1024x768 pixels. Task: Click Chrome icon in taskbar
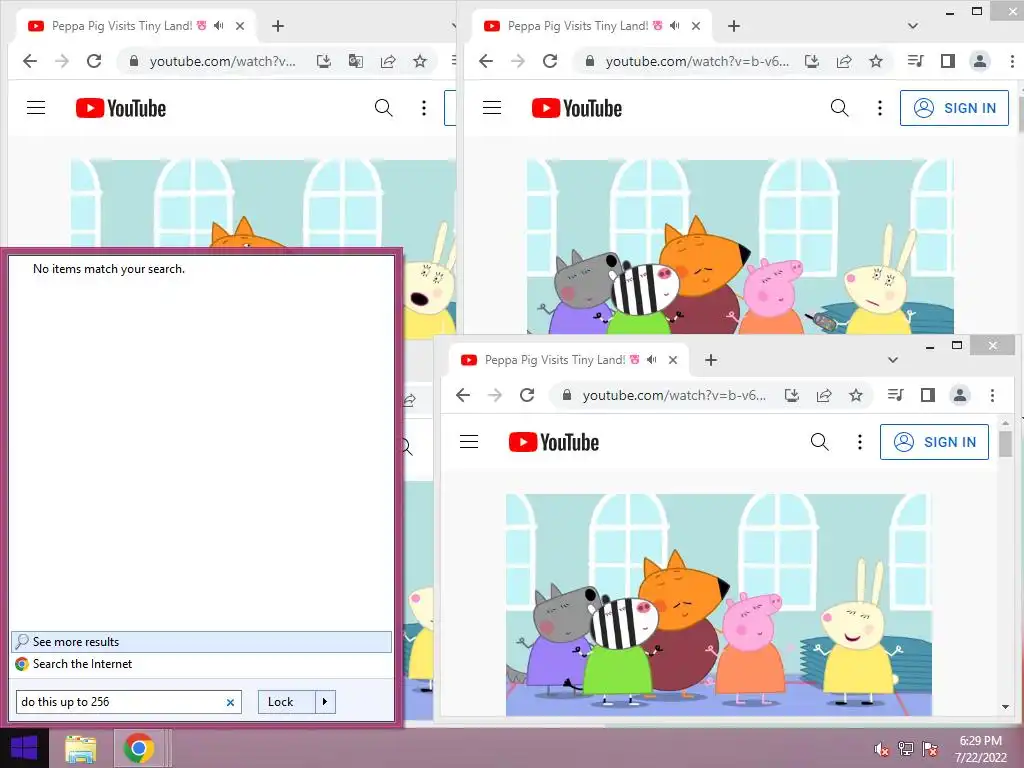(138, 749)
